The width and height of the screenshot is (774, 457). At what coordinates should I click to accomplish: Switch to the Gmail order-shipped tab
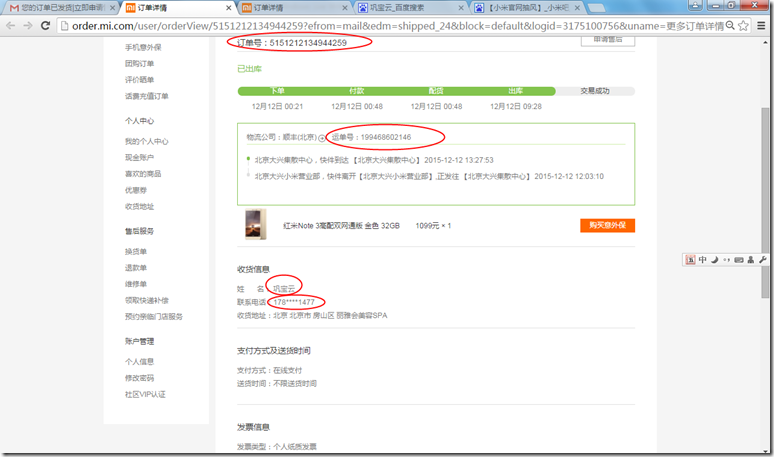pos(61,8)
